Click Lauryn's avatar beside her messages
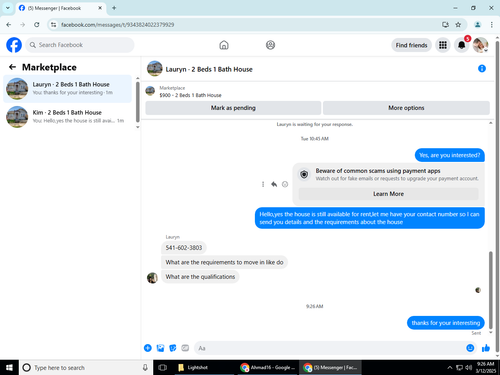500x375 pixels. point(152,278)
